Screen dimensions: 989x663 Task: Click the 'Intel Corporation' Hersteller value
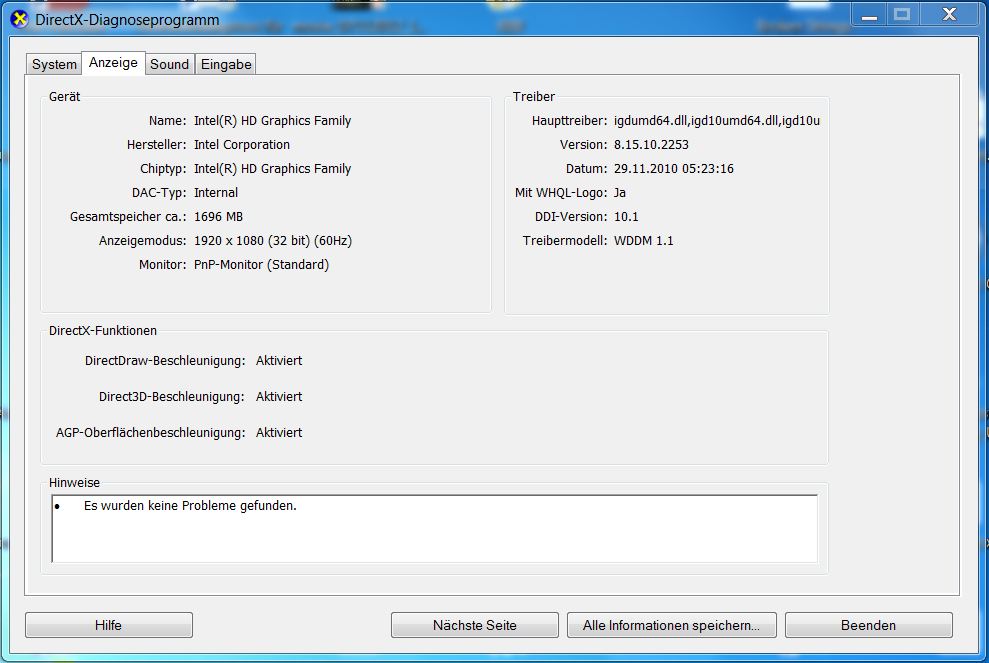(242, 144)
